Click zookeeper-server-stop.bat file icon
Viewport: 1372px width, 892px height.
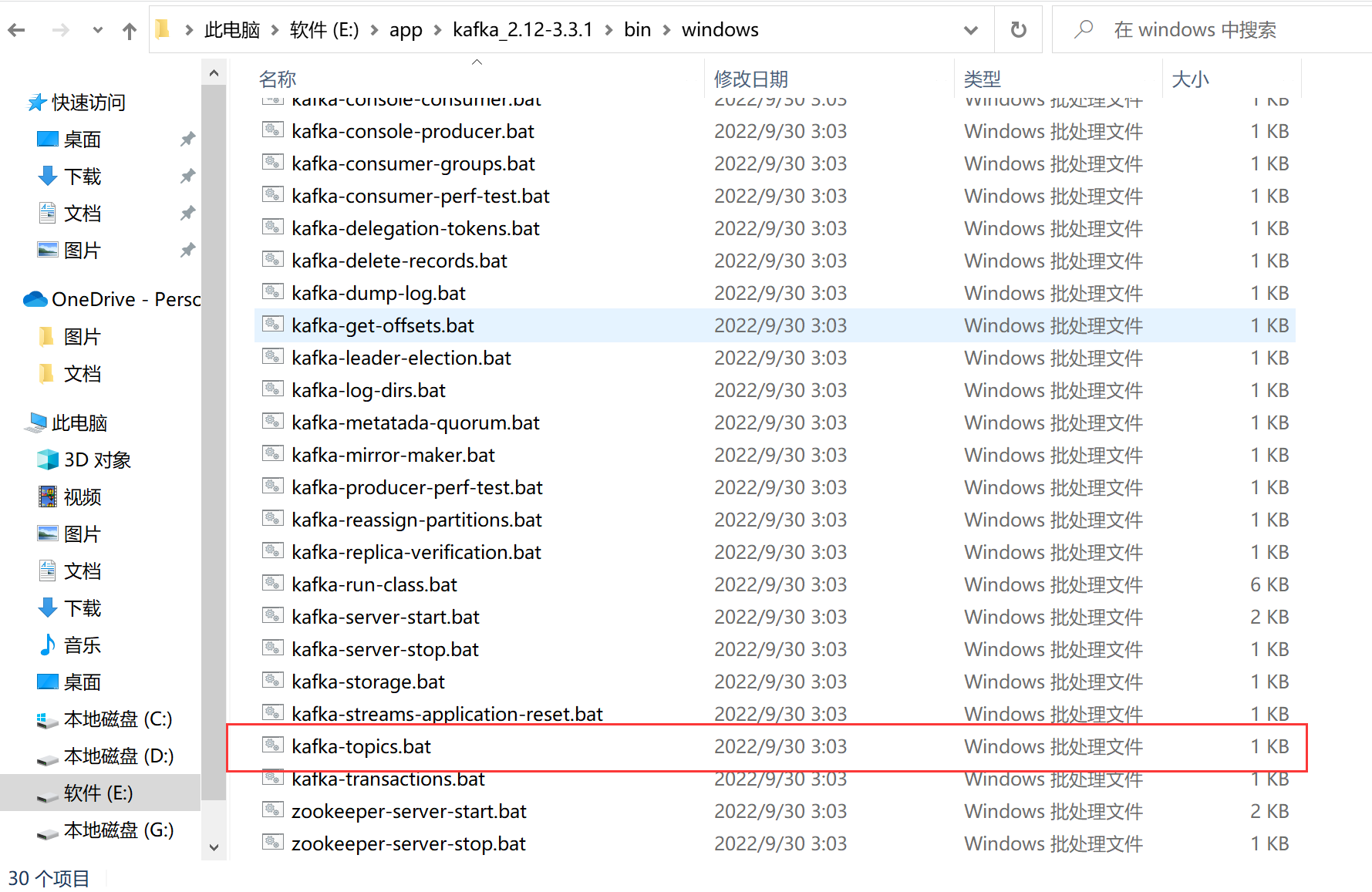pyautogui.click(x=272, y=843)
